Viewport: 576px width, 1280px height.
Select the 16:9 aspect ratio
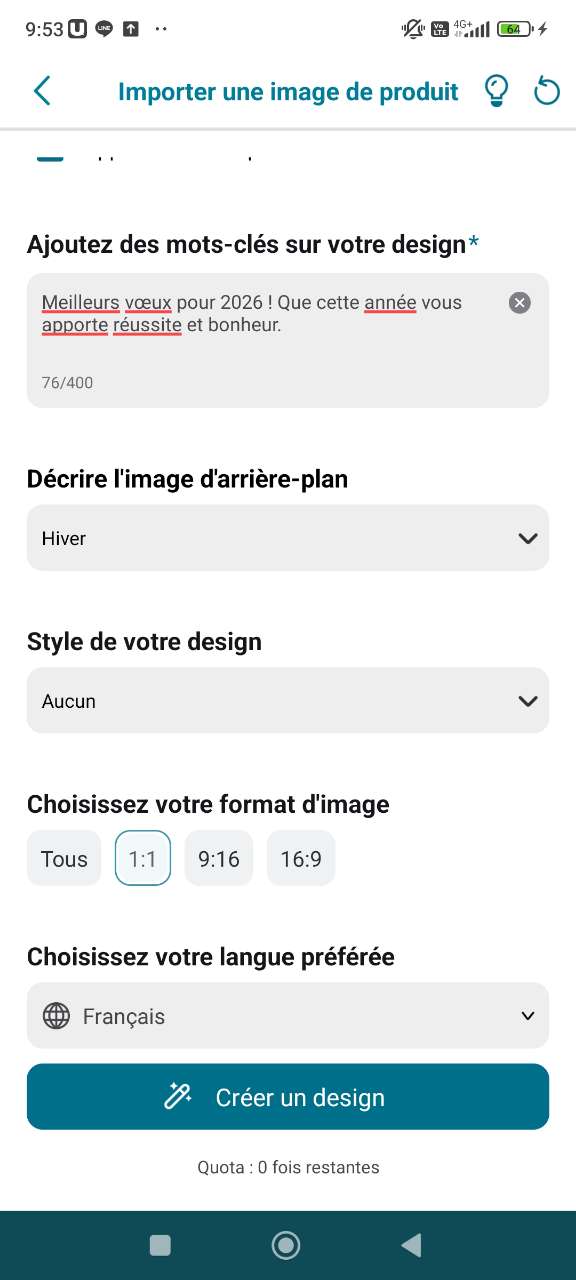point(300,858)
